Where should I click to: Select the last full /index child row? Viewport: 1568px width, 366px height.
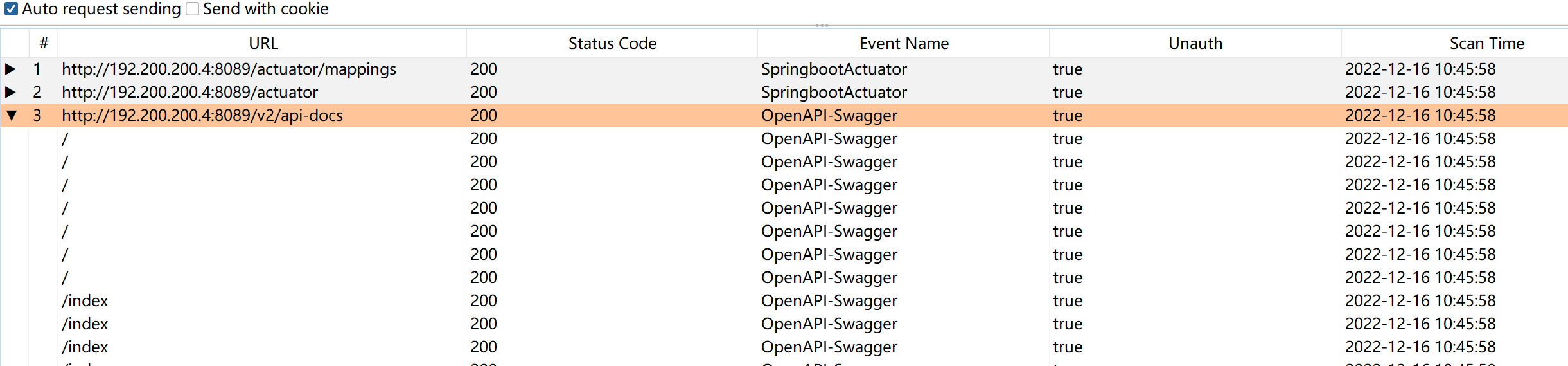tap(784, 347)
